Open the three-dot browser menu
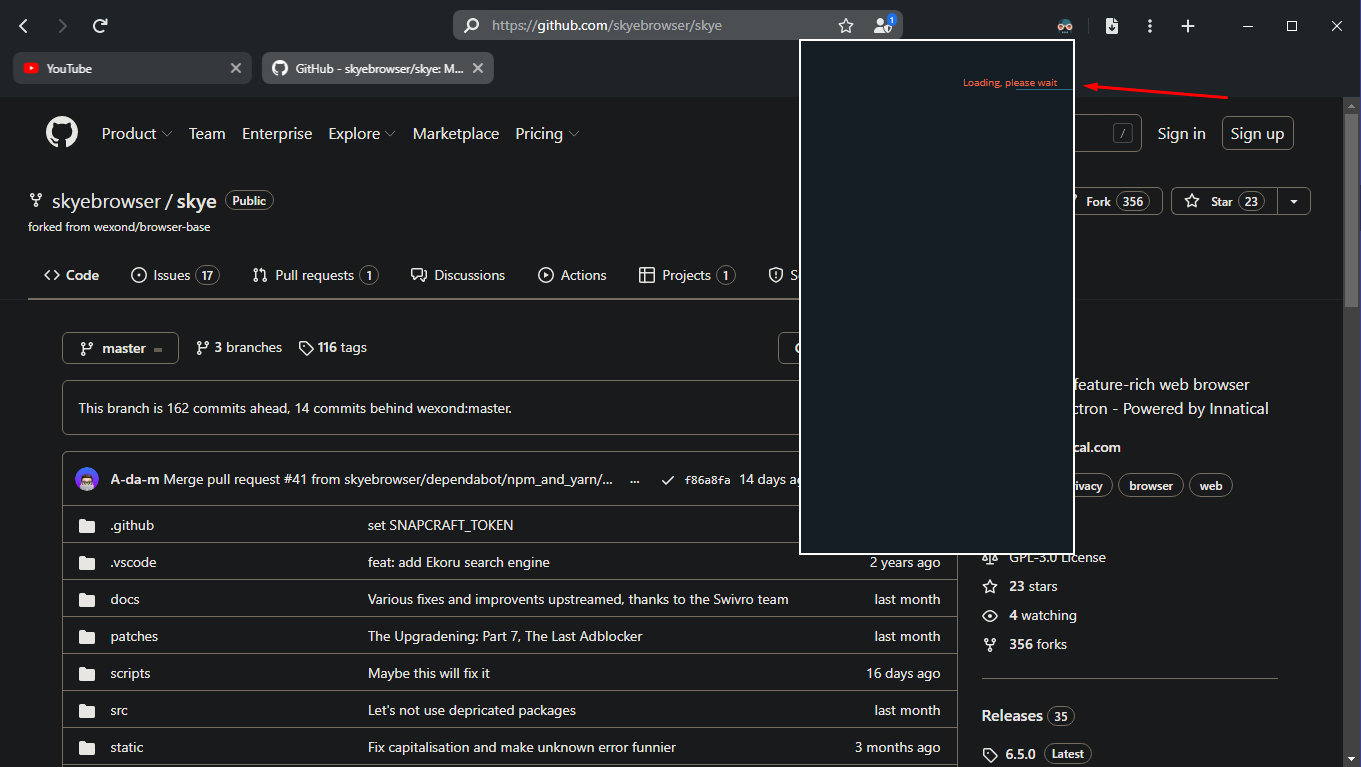This screenshot has width=1361, height=767. 1150,25
